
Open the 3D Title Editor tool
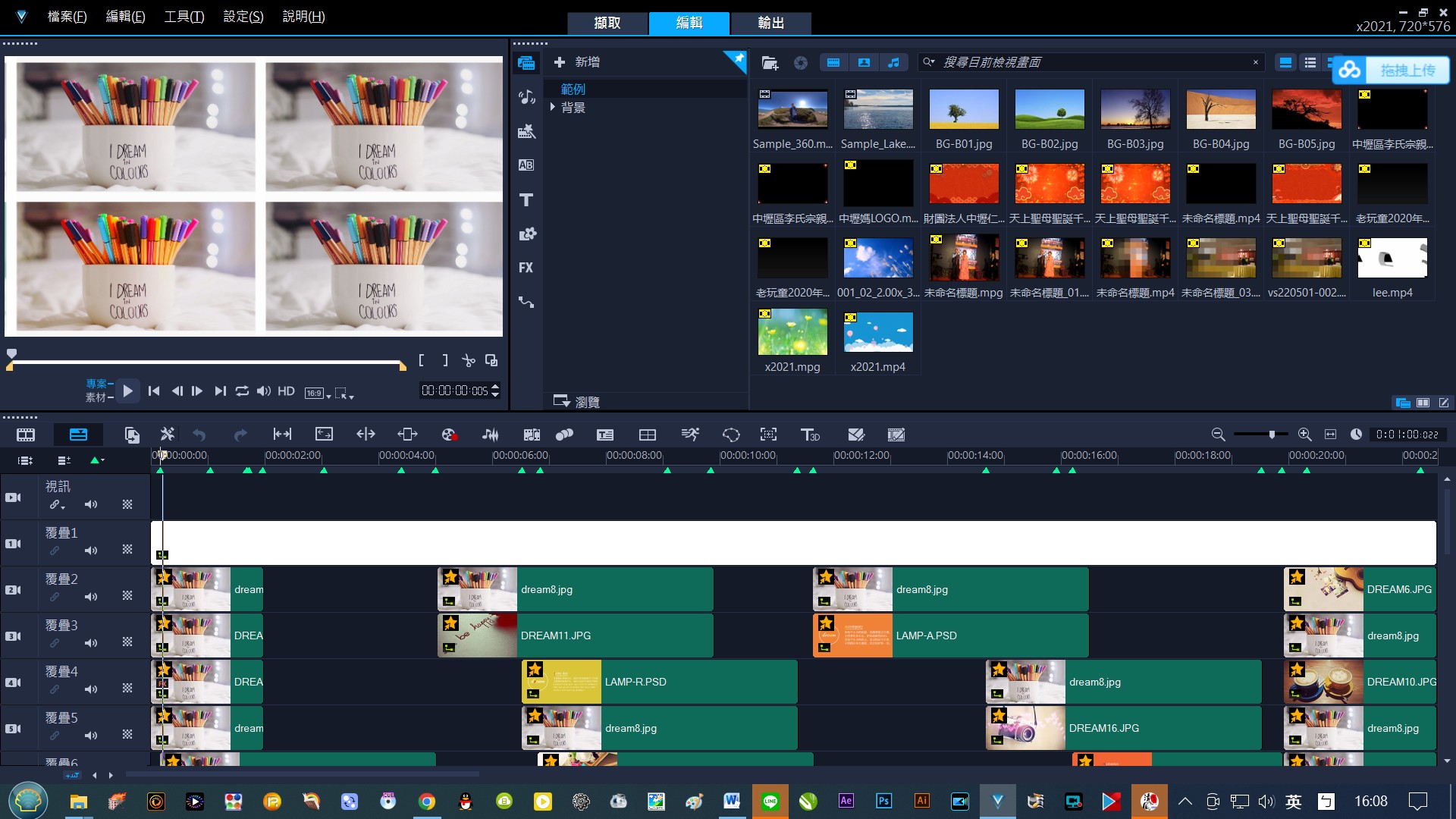[811, 435]
